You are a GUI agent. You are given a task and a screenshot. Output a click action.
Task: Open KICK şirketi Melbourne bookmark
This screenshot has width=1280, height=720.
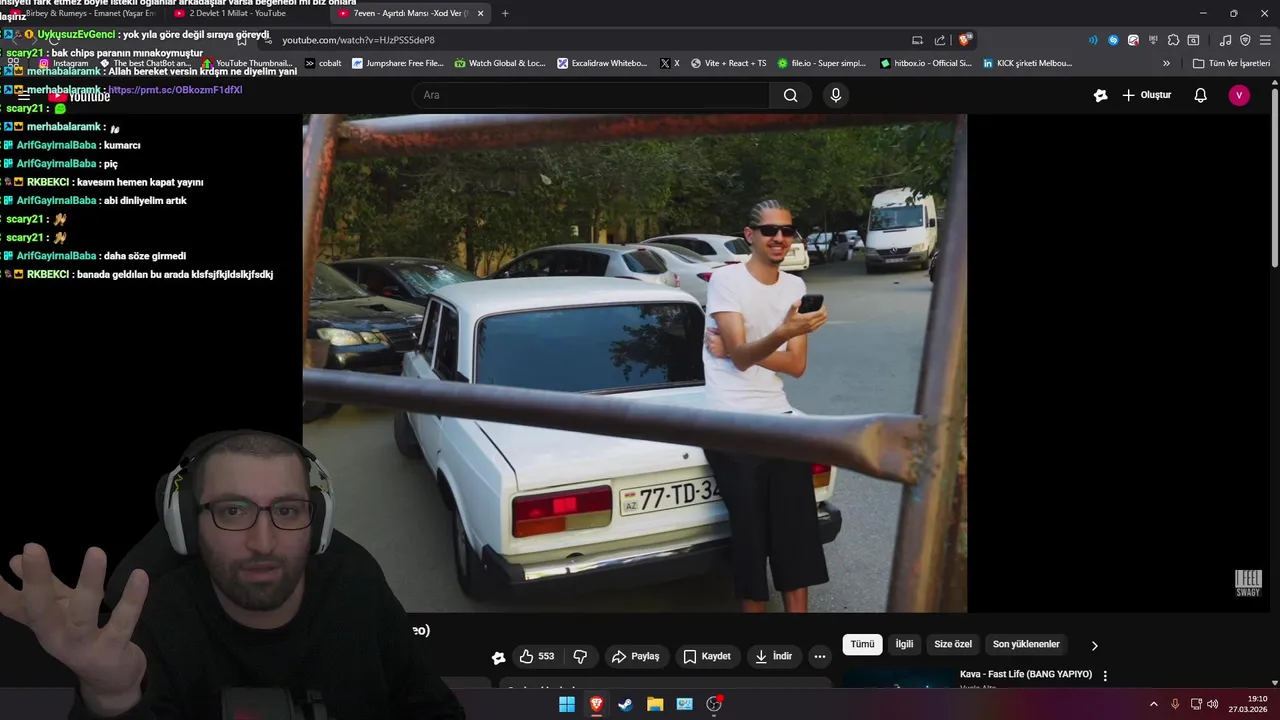click(1027, 63)
